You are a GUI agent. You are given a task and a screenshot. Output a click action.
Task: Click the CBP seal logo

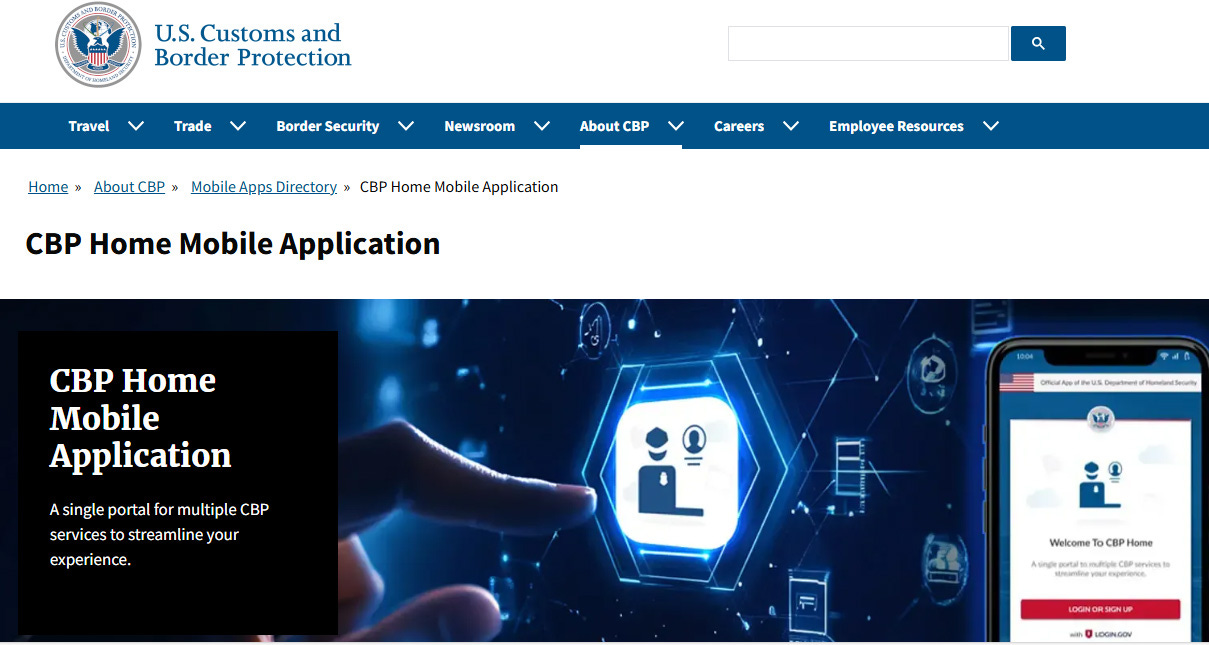[x=98, y=45]
